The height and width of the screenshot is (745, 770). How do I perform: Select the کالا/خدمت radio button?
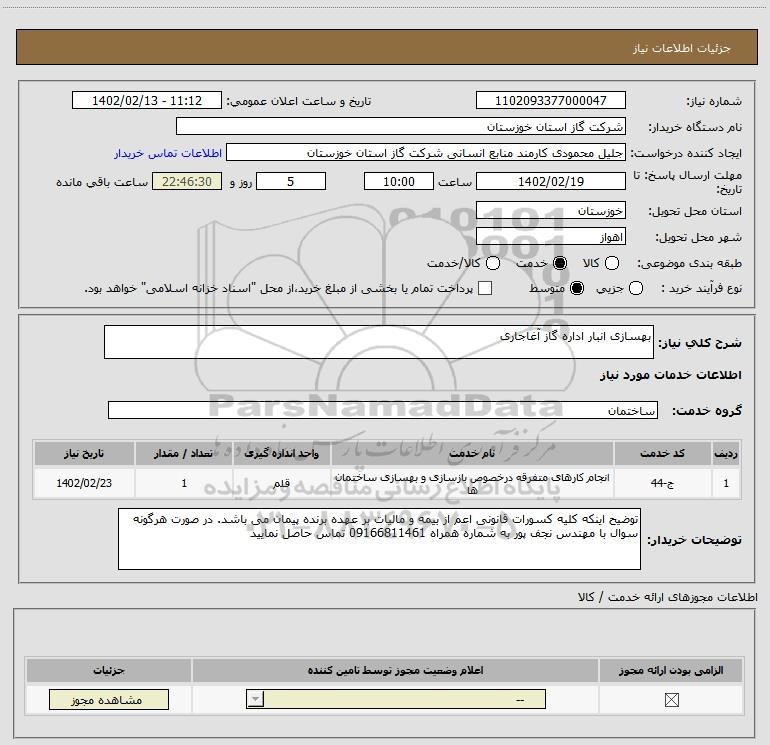coord(493,263)
